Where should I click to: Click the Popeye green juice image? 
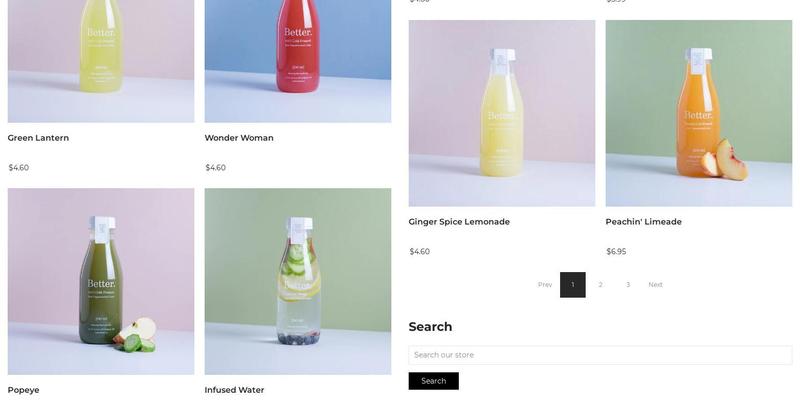coord(101,282)
